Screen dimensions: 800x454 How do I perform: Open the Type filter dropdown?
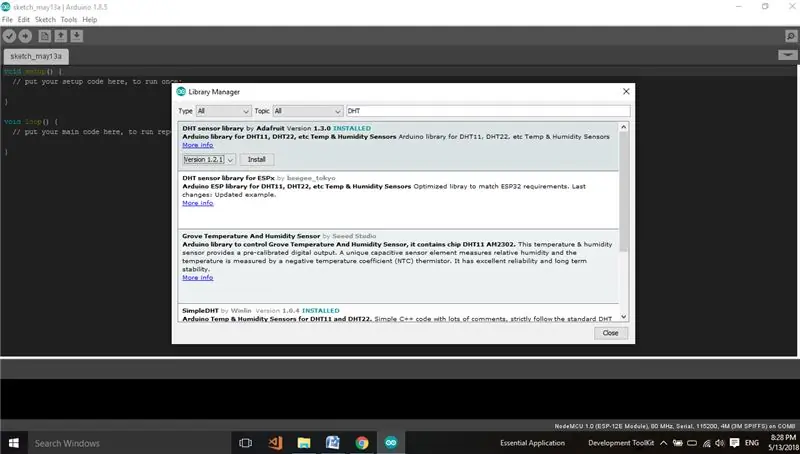tap(223, 111)
